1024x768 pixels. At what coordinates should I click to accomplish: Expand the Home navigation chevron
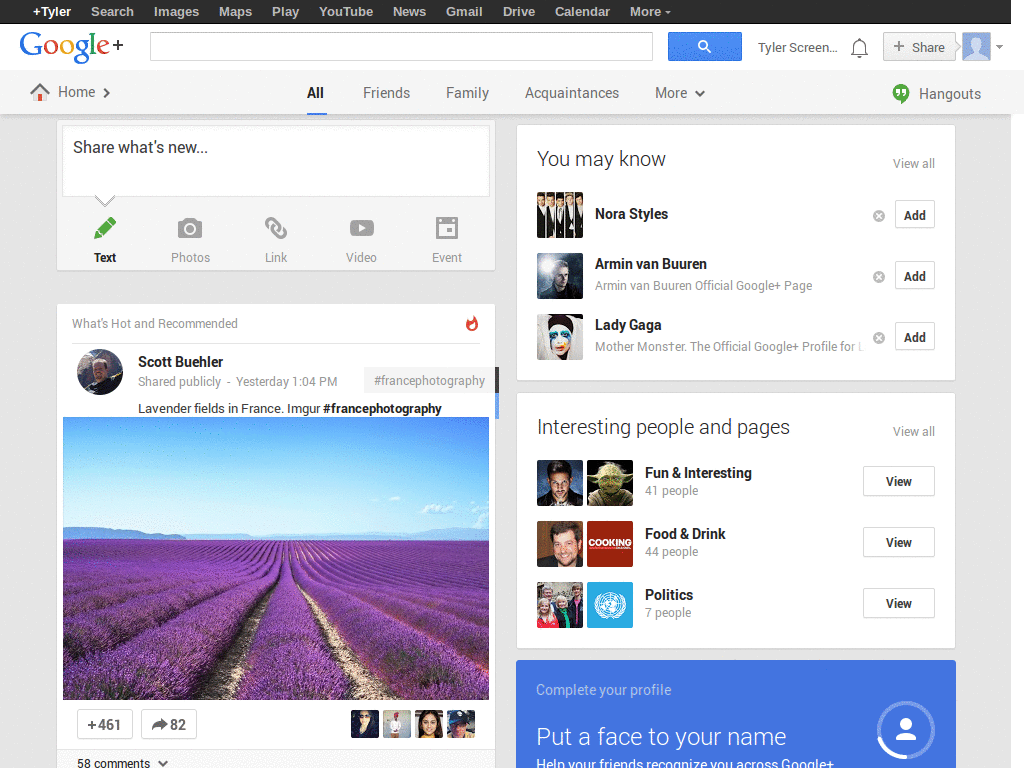tap(106, 93)
